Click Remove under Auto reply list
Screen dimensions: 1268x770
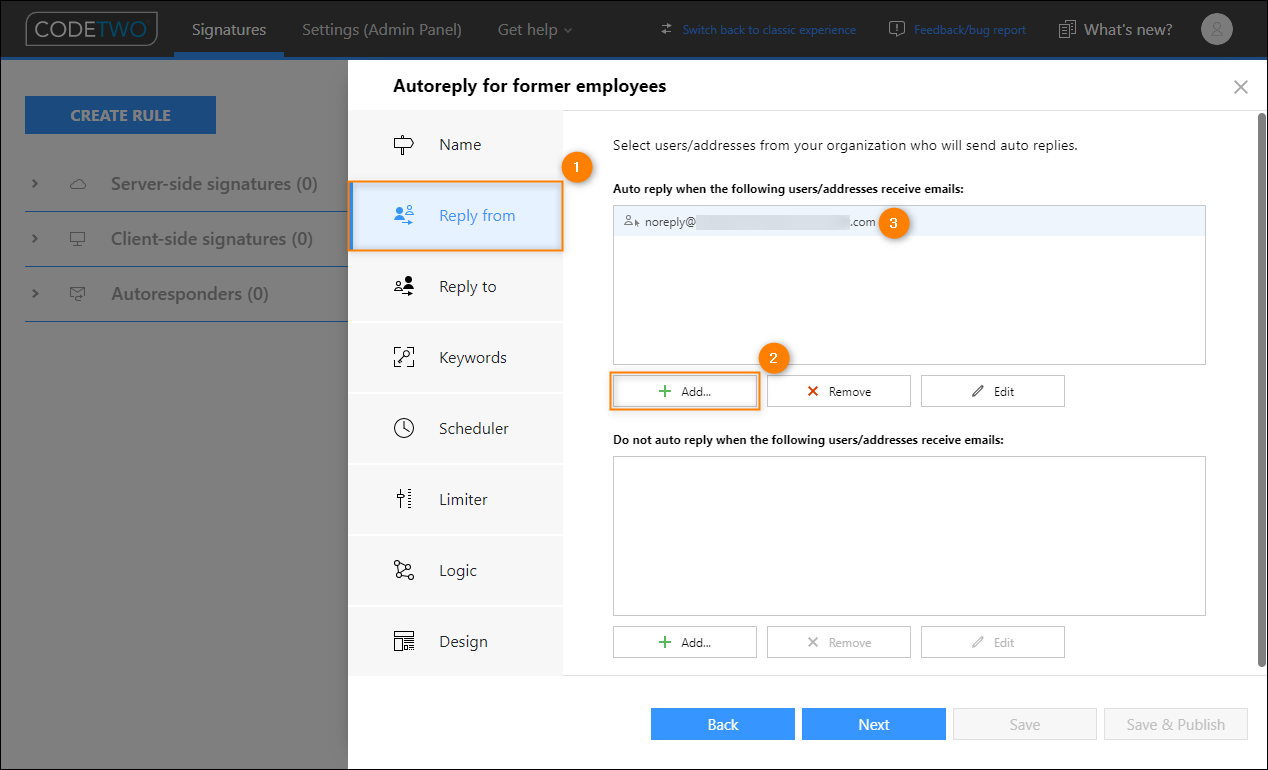(839, 391)
